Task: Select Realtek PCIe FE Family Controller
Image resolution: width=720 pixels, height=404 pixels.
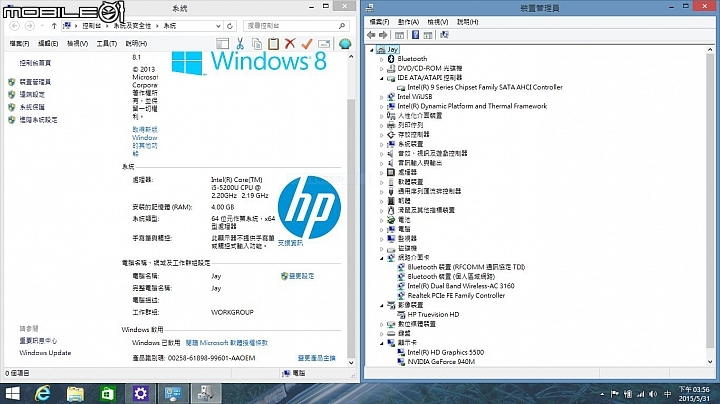Action: point(456,296)
